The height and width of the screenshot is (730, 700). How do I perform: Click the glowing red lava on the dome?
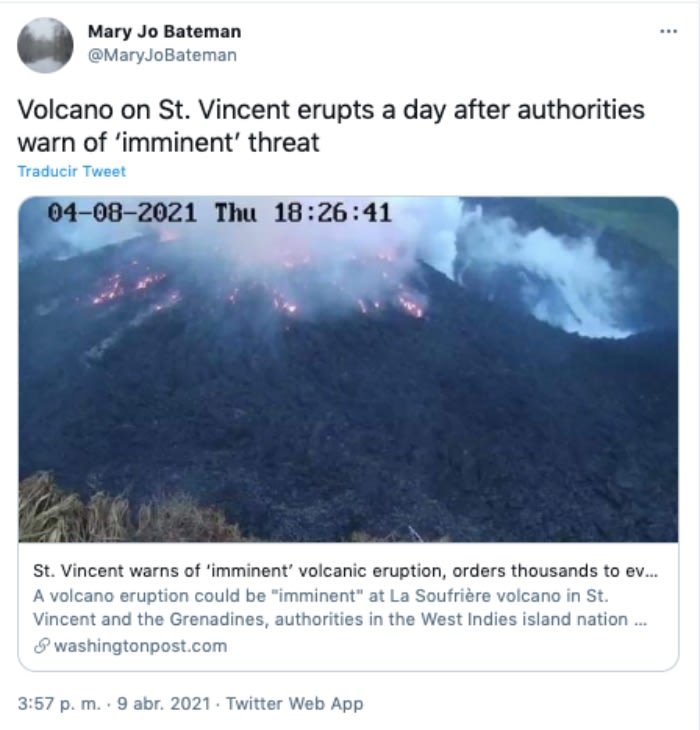(410, 305)
